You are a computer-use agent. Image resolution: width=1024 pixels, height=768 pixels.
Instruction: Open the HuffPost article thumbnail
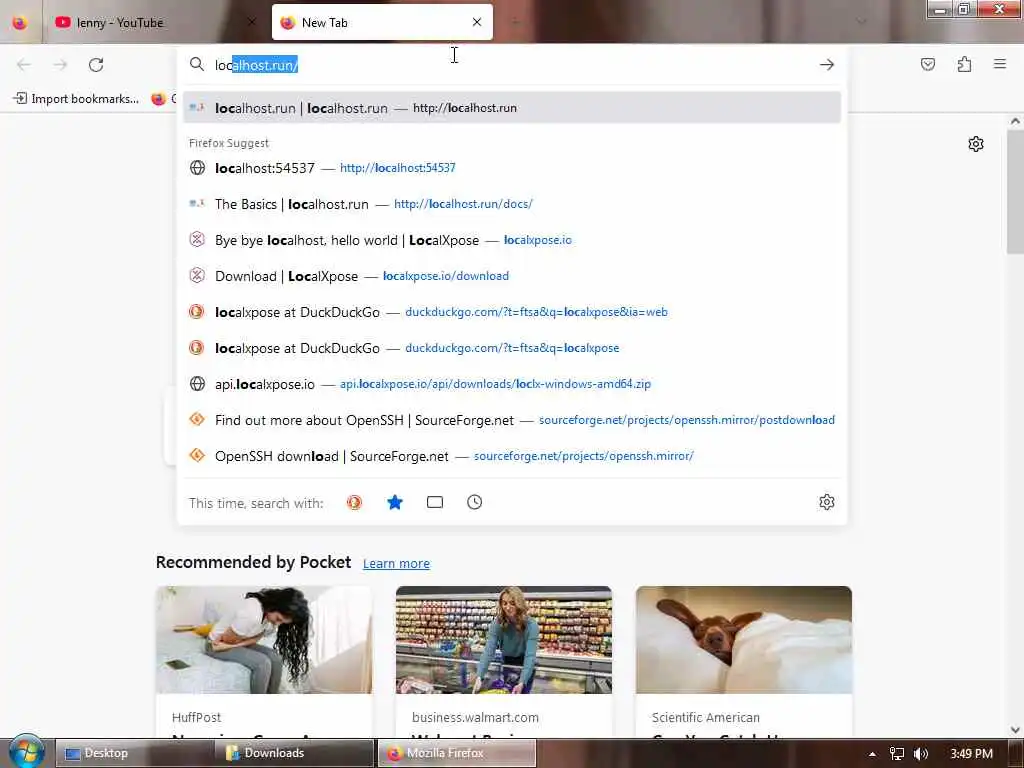click(264, 640)
